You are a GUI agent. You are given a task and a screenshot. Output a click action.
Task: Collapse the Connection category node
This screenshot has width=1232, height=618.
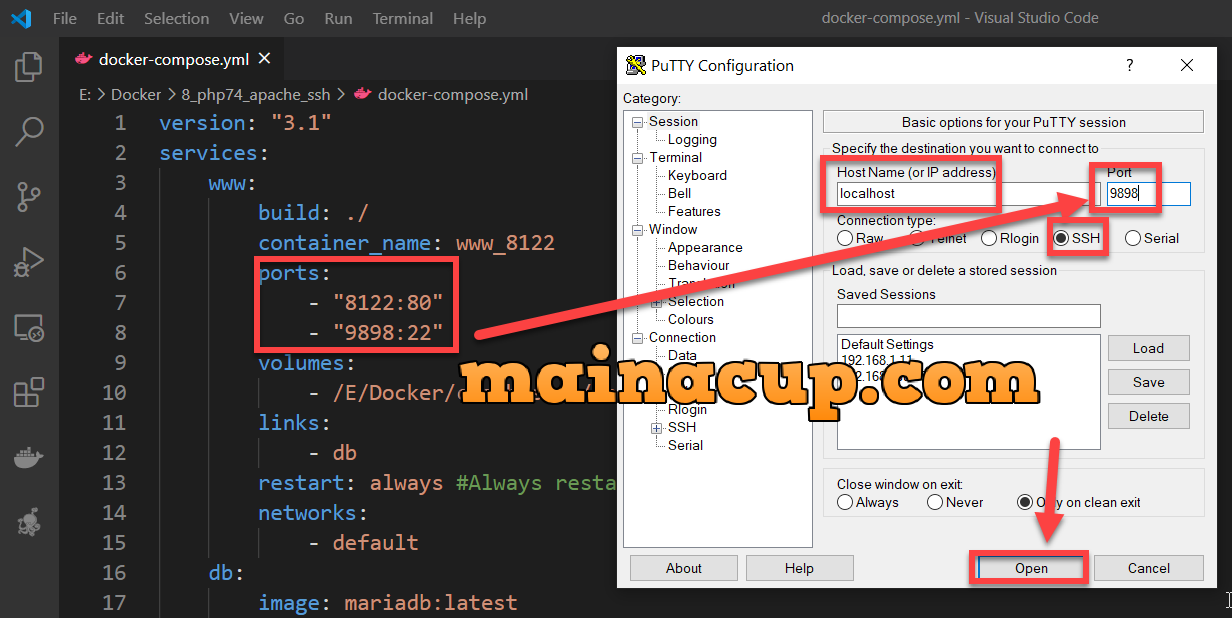coord(637,338)
